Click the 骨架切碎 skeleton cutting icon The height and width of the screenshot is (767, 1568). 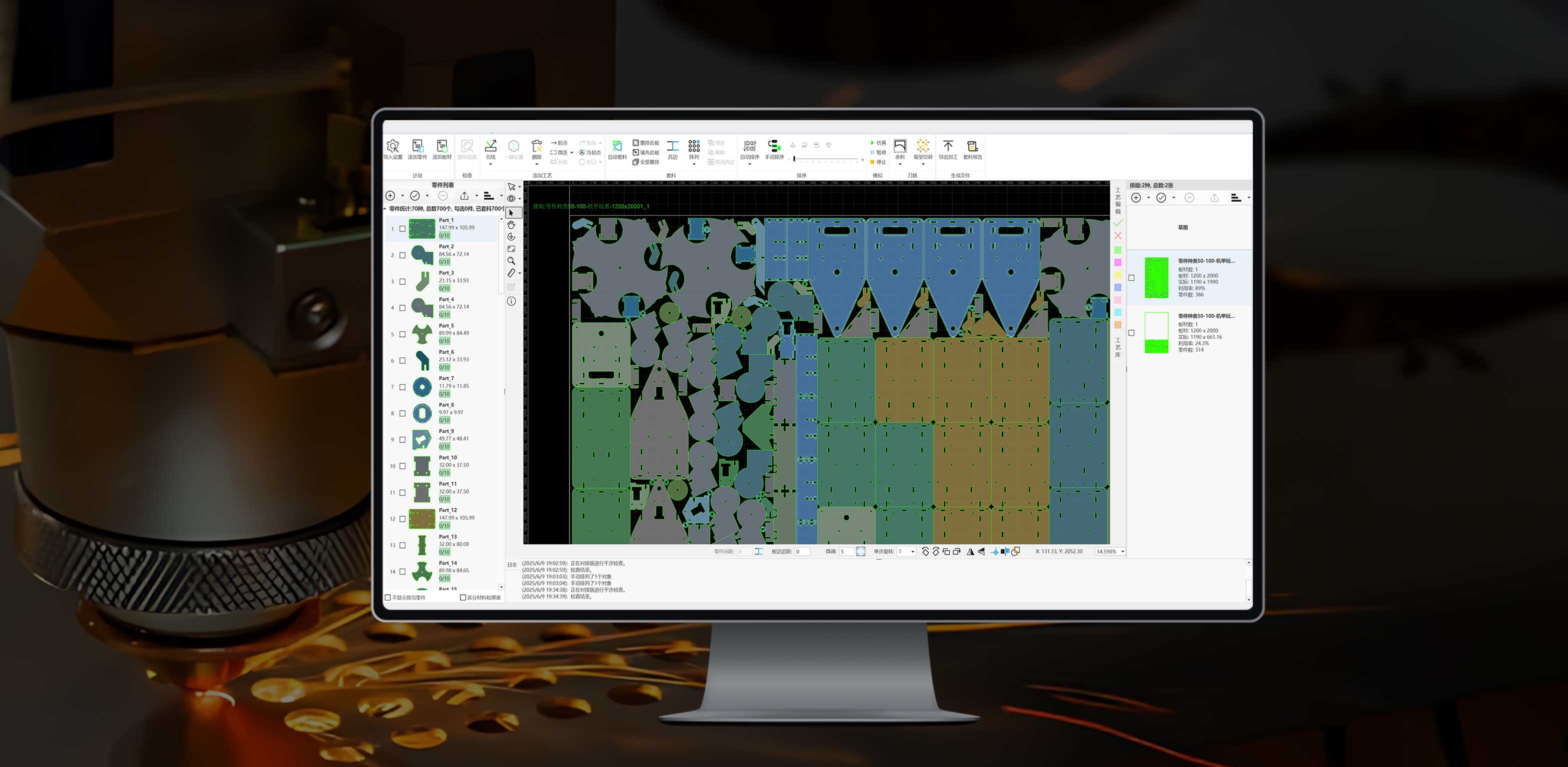(923, 147)
